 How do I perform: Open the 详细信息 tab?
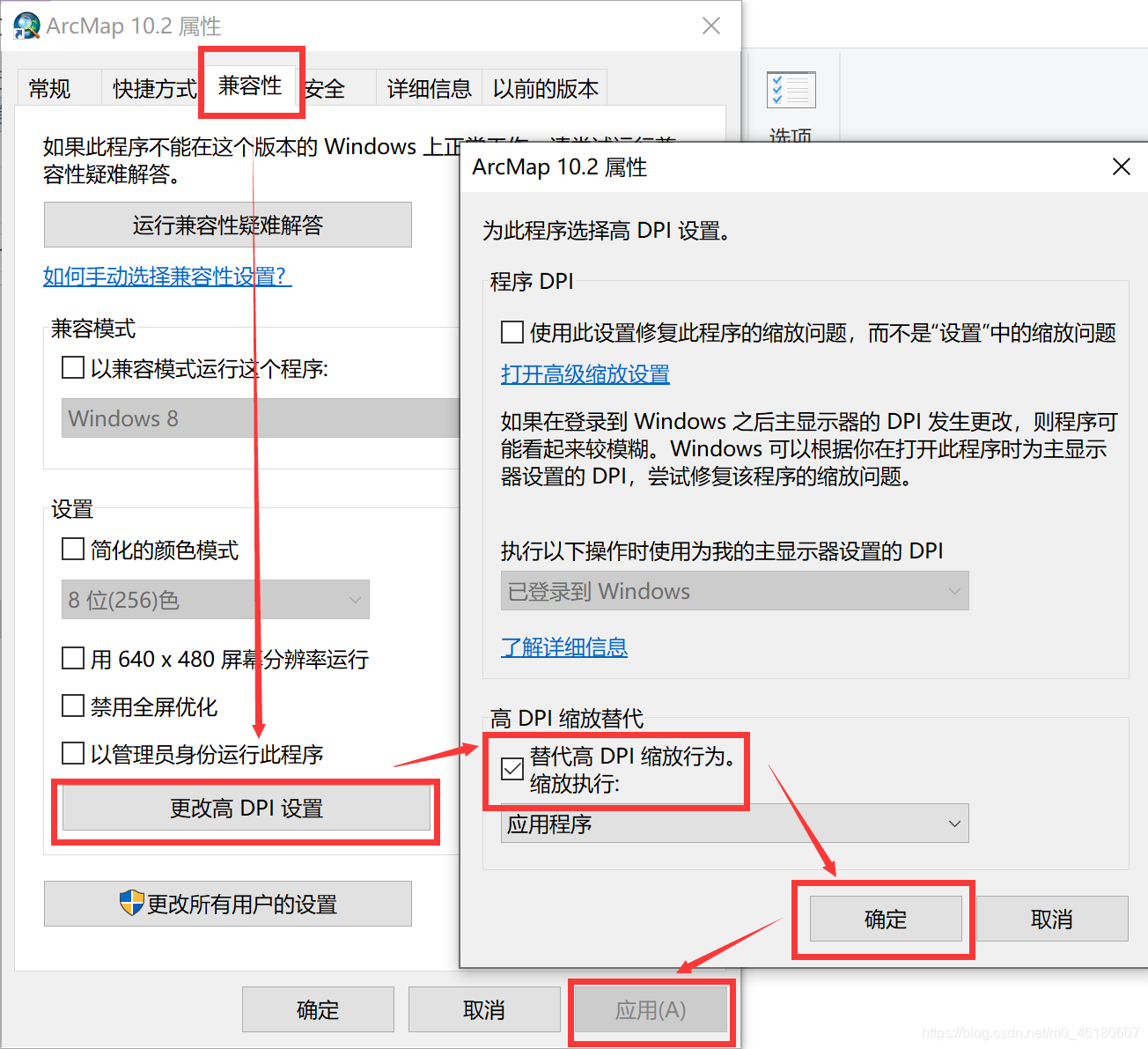(x=430, y=88)
